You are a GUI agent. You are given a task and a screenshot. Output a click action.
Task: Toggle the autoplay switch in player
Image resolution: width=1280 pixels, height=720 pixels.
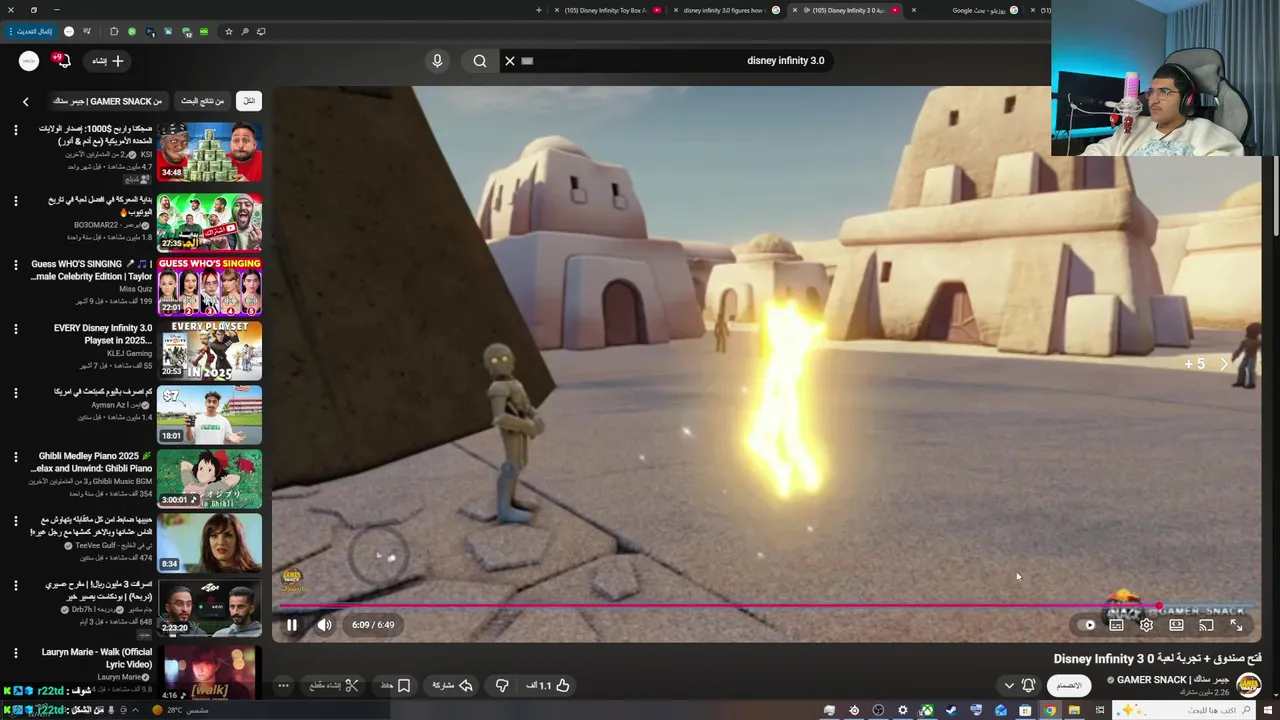(x=1088, y=625)
